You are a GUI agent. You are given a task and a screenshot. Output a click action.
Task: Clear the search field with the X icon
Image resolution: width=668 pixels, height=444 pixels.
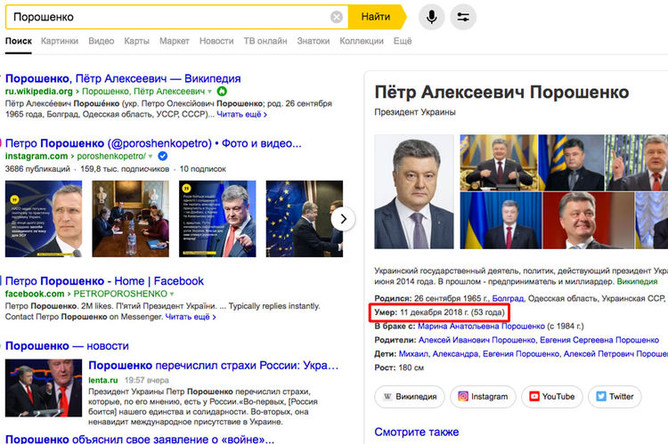(337, 17)
